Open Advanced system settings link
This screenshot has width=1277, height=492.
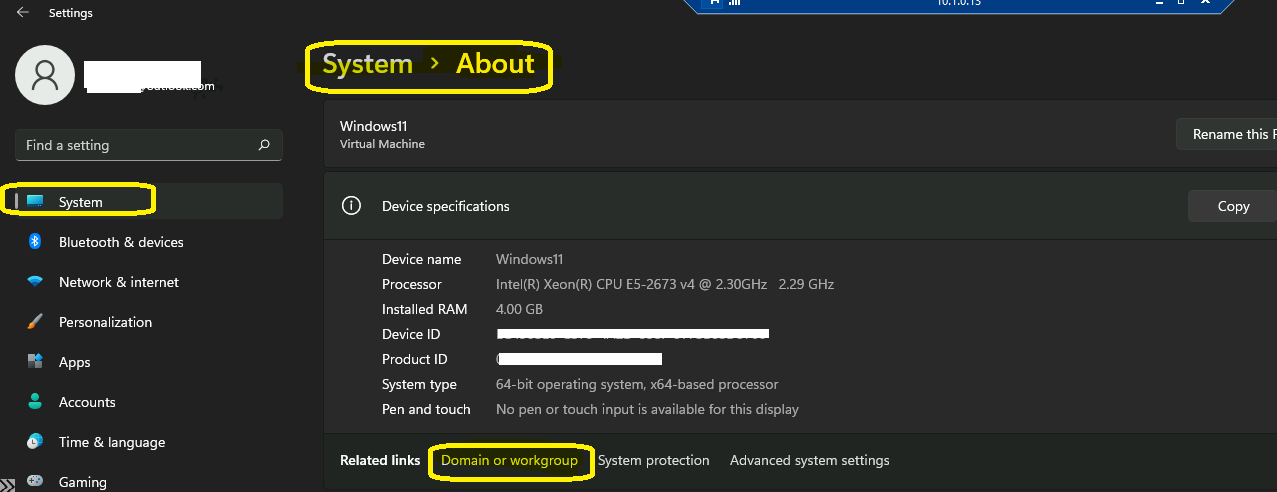pyautogui.click(x=810, y=460)
